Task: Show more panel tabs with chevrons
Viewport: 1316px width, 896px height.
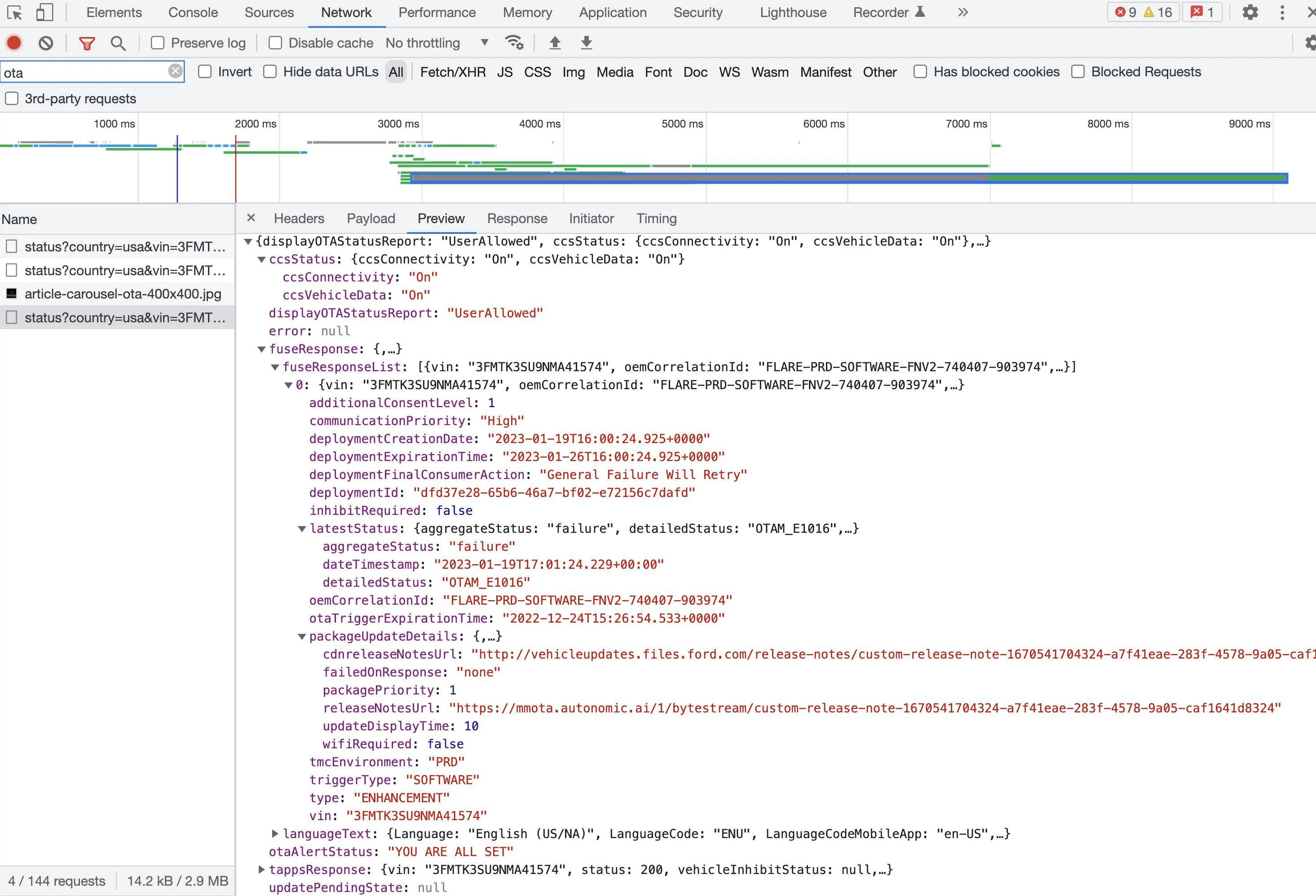Action: (963, 13)
